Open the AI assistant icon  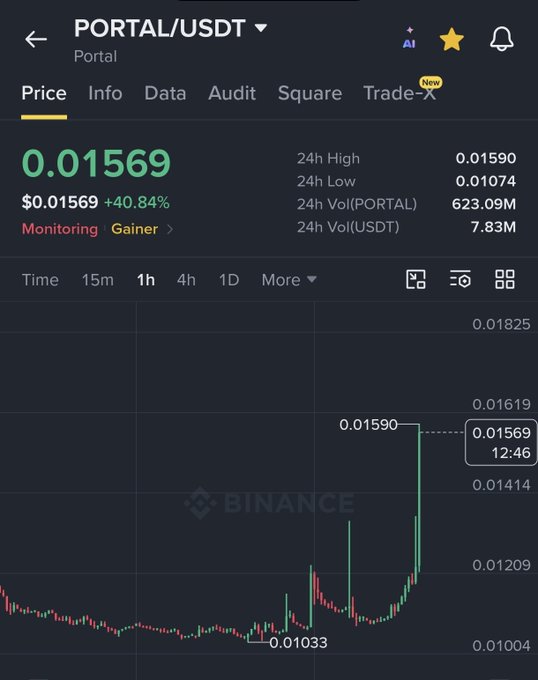(409, 38)
